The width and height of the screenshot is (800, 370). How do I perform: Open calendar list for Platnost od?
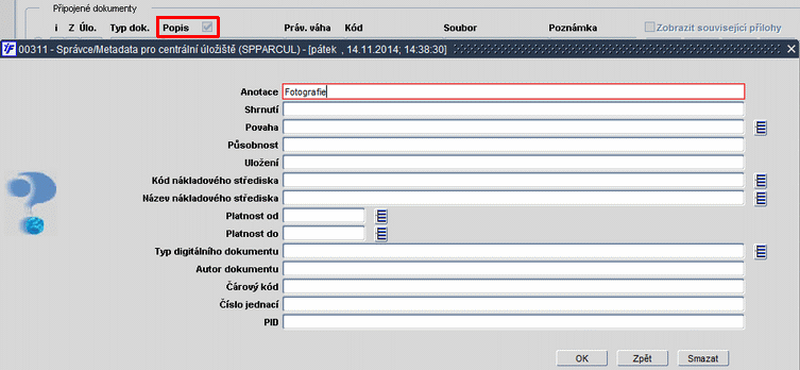pos(382,216)
